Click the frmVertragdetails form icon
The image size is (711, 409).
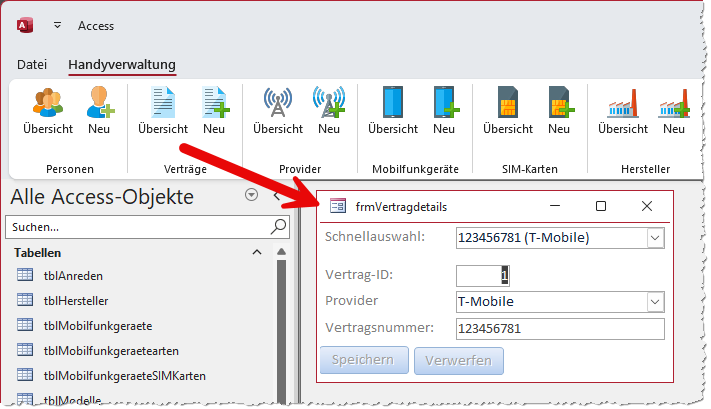point(338,206)
